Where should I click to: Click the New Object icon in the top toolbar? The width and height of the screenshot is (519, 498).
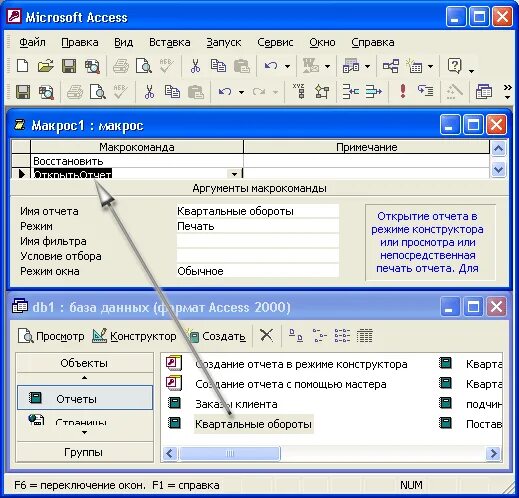coord(414,66)
